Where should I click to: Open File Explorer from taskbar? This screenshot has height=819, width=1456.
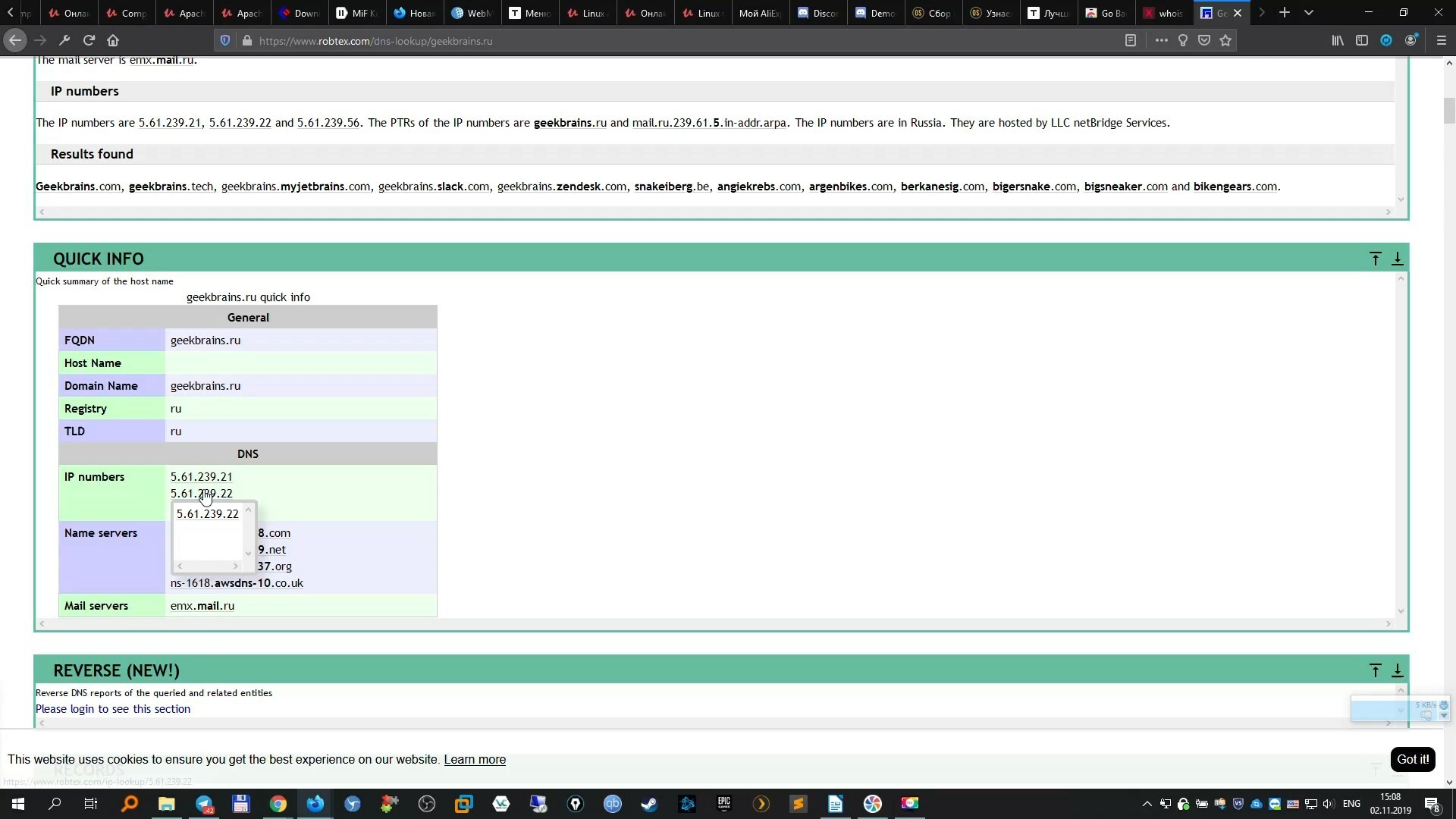[x=166, y=804]
